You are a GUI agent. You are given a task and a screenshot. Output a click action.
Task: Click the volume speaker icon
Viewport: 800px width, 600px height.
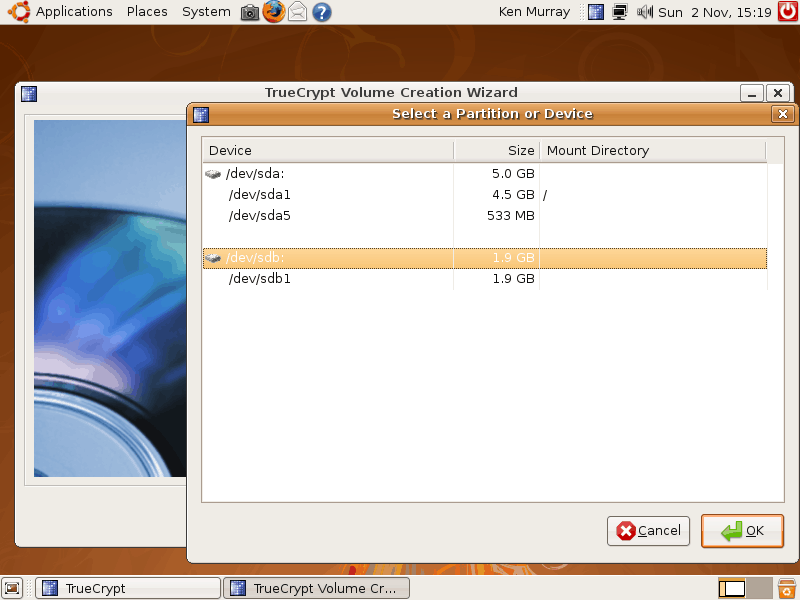pos(644,12)
